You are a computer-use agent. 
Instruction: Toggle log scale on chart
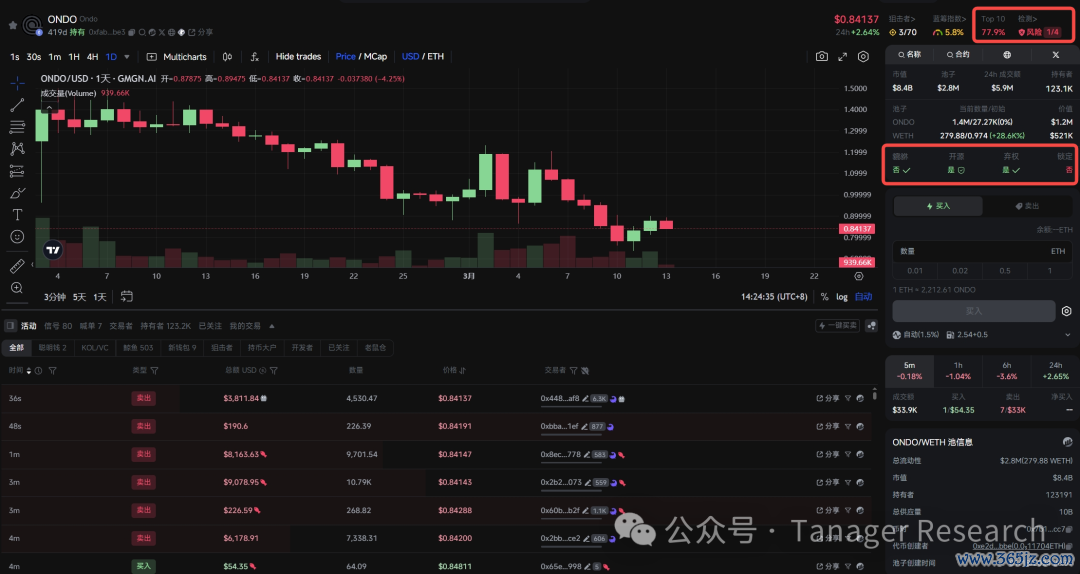tap(842, 296)
